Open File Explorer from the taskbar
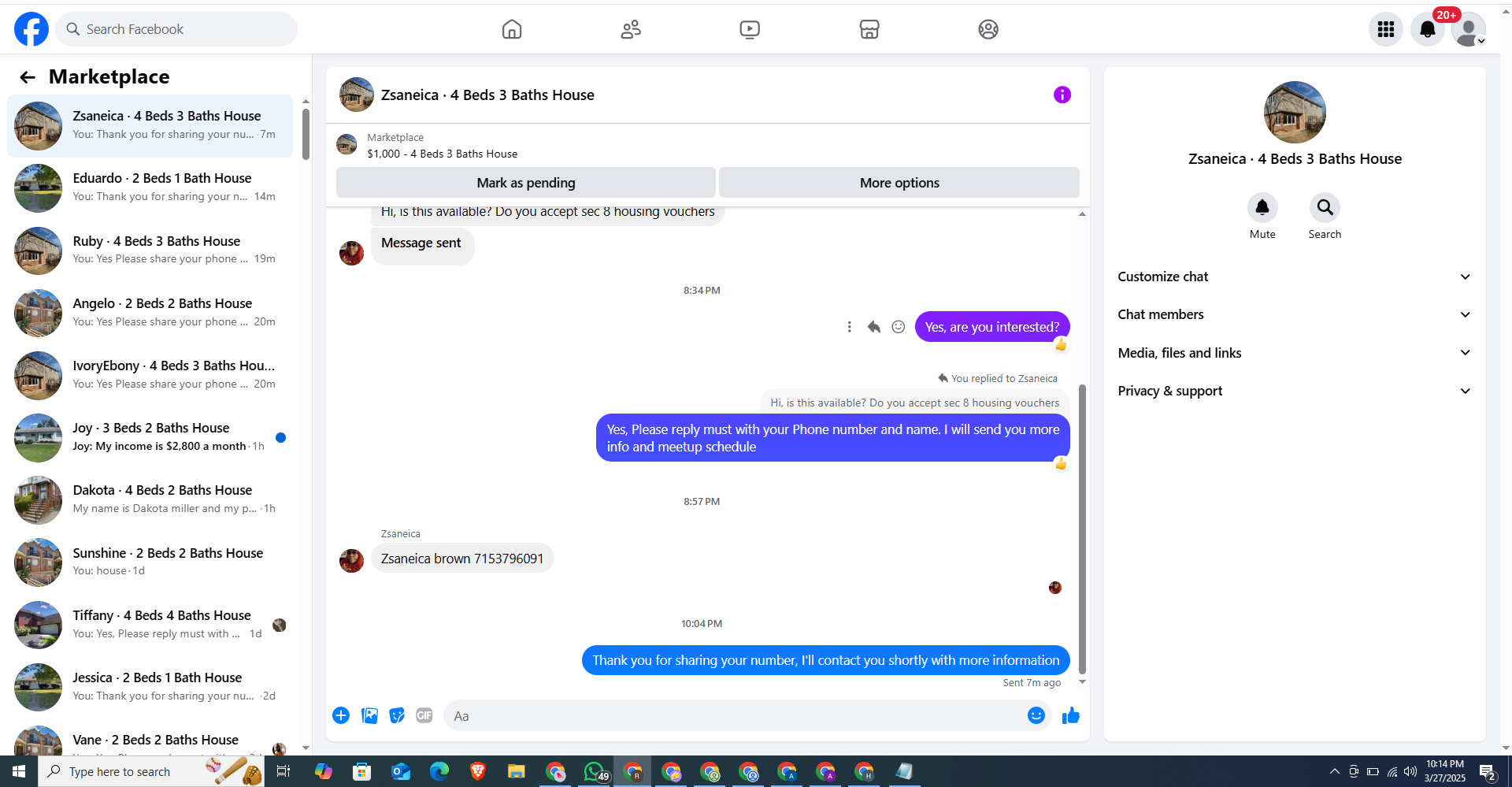Image resolution: width=1512 pixels, height=787 pixels. pos(516,771)
